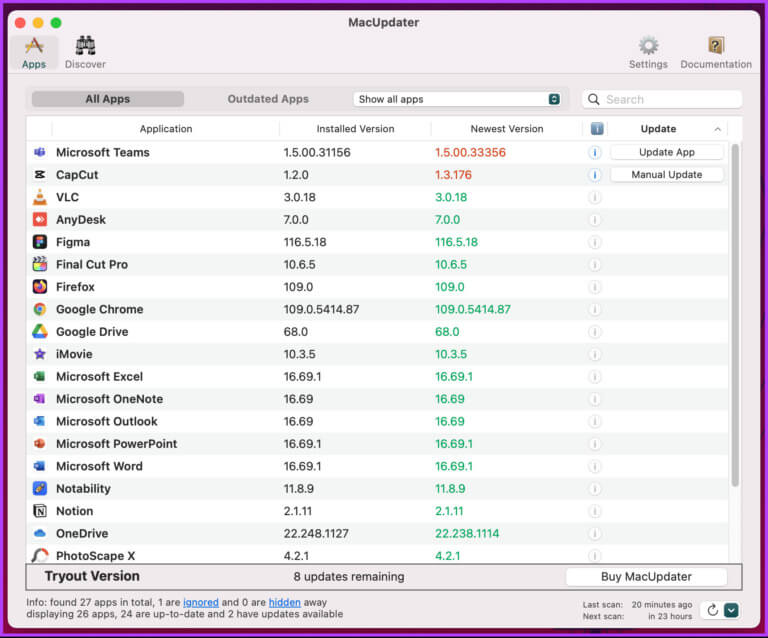This screenshot has height=638, width=768.
Task: Show info for VLC
Action: coord(595,197)
